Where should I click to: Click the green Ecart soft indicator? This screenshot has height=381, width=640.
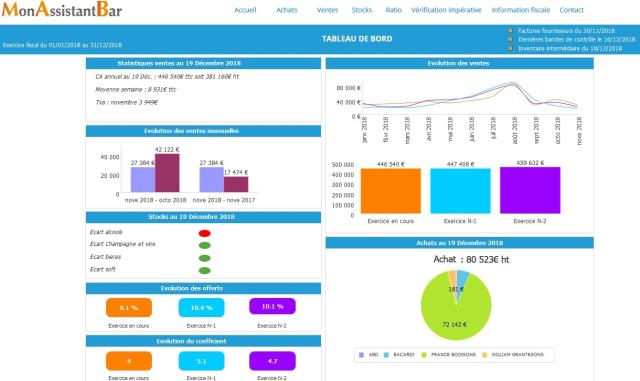coord(204,270)
